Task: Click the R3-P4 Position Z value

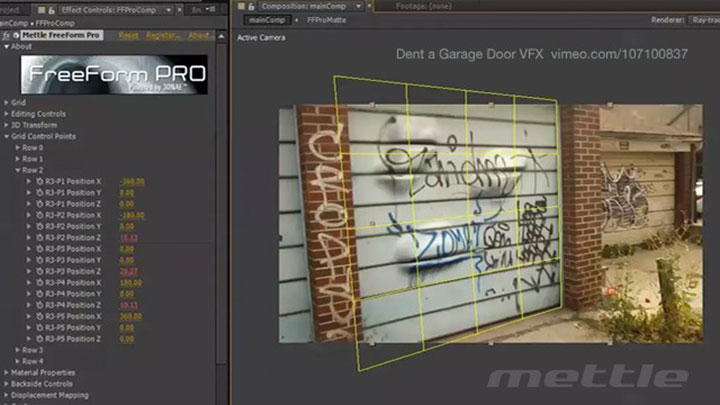Action: (129, 305)
